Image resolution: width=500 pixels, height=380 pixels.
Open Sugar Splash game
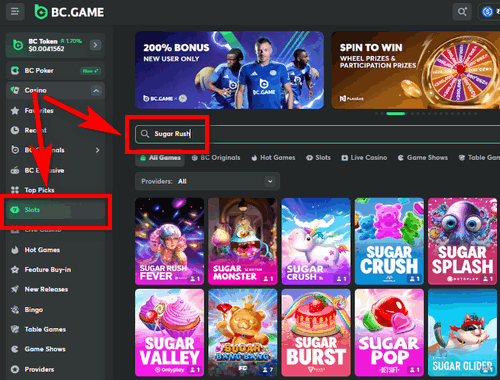coord(463,241)
